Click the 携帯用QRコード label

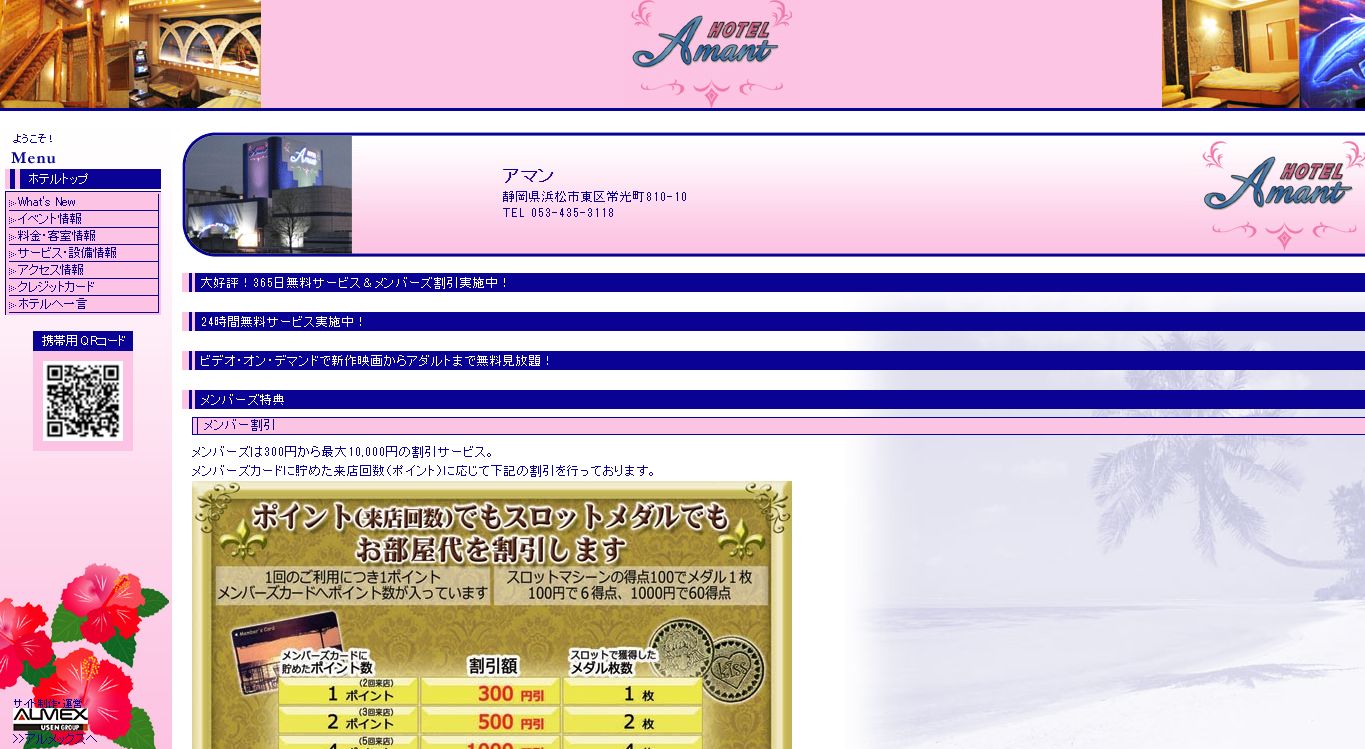pyautogui.click(x=83, y=341)
